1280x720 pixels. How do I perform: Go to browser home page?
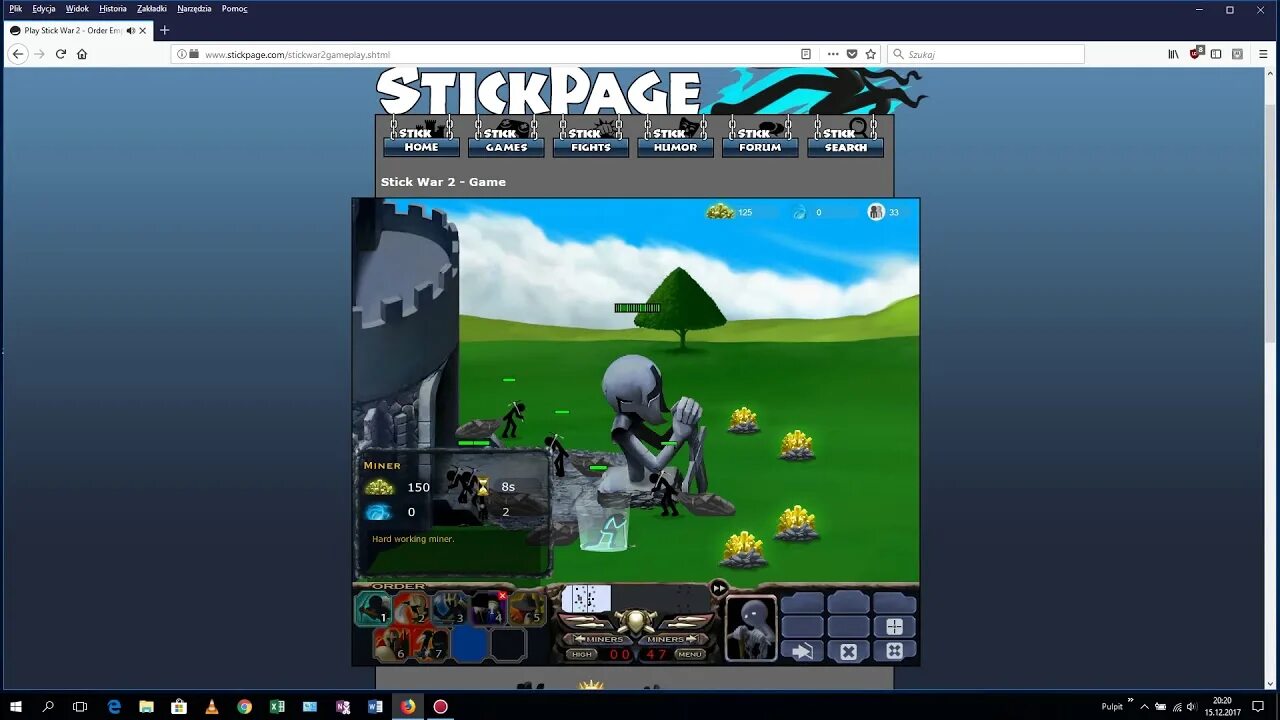click(x=82, y=54)
